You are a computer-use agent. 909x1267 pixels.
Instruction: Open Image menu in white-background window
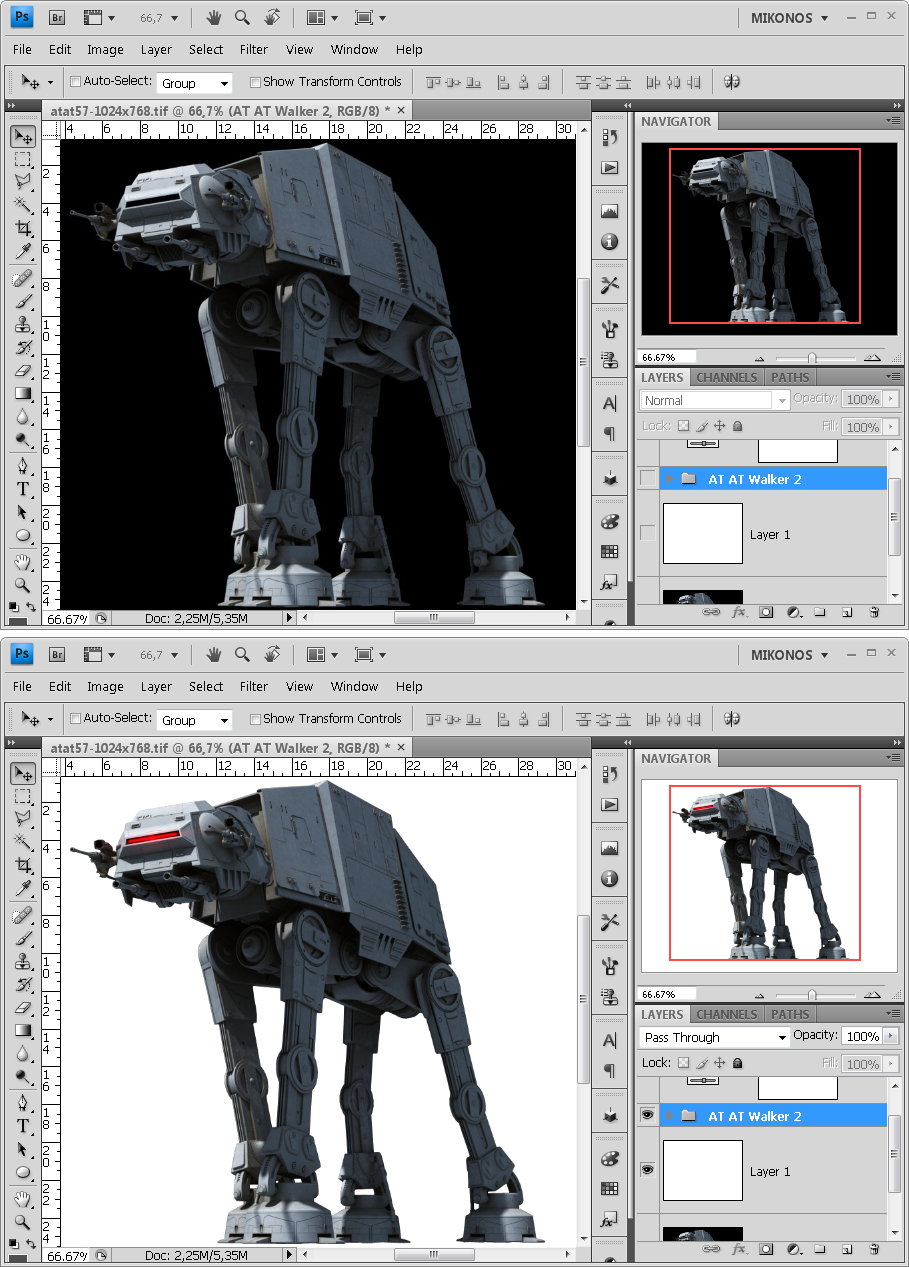[x=105, y=686]
